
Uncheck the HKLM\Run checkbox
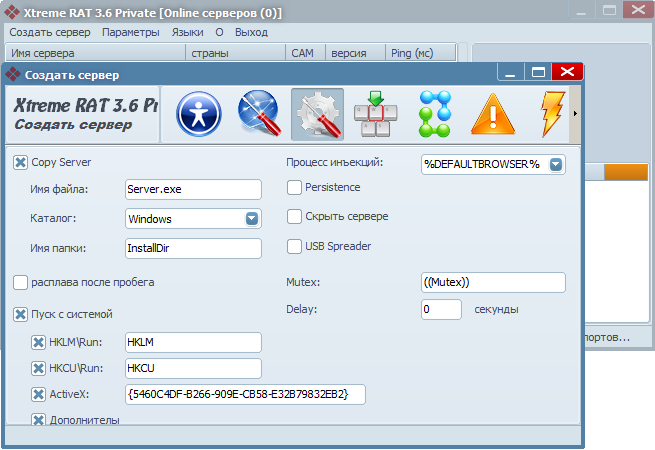38,342
